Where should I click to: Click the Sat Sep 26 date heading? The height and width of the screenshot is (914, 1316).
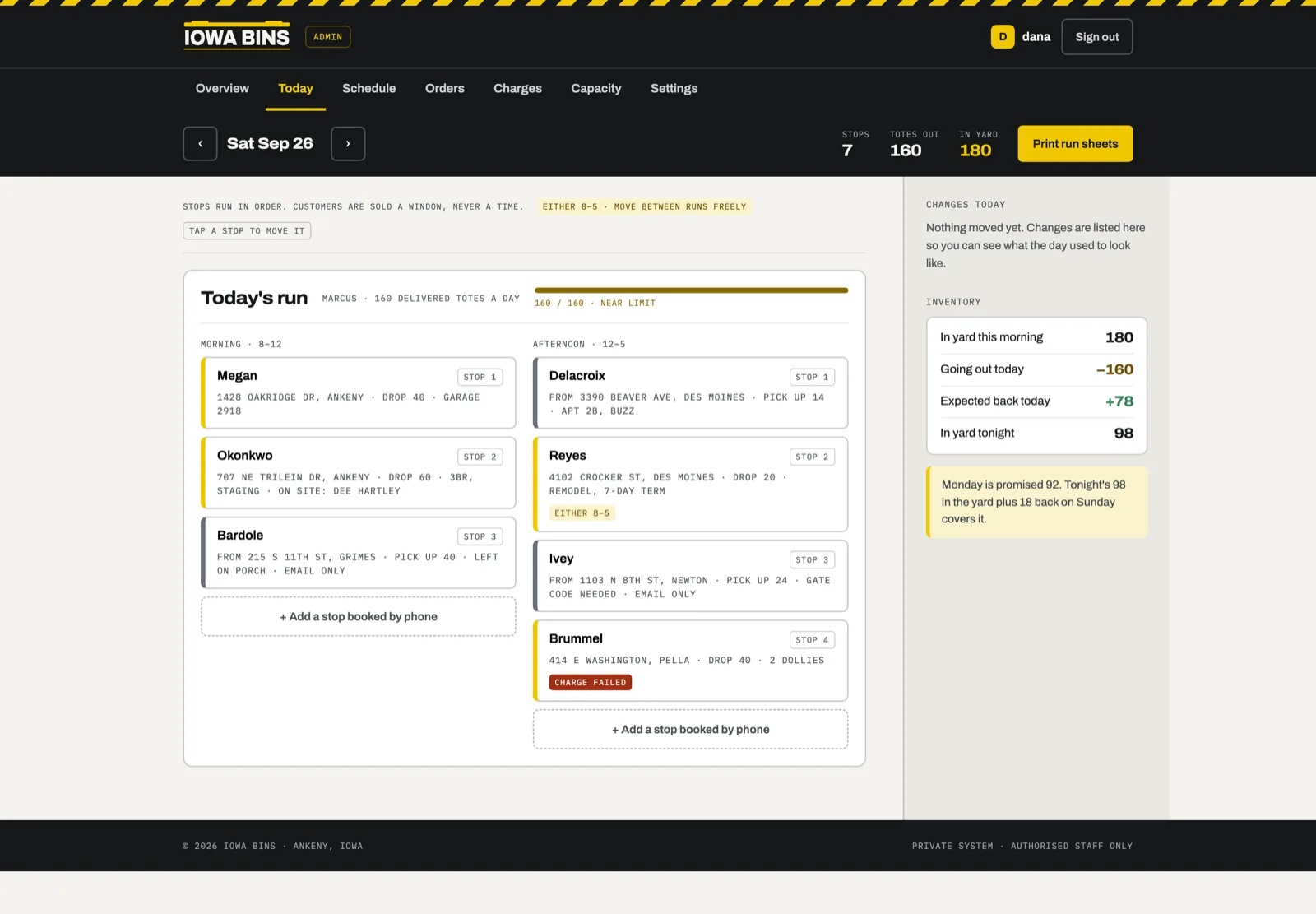(x=270, y=143)
